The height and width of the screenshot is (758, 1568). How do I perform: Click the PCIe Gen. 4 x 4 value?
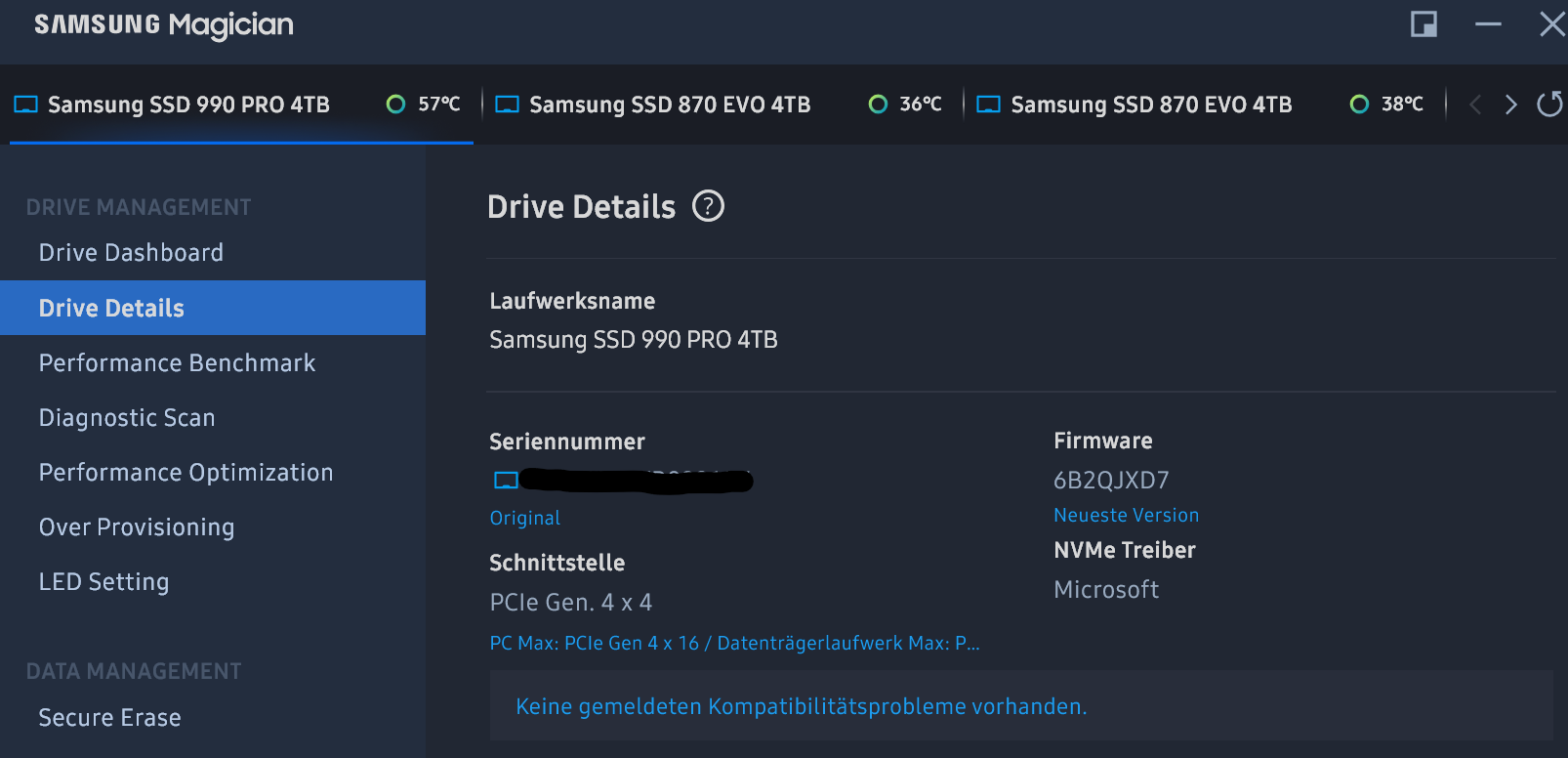tap(571, 602)
